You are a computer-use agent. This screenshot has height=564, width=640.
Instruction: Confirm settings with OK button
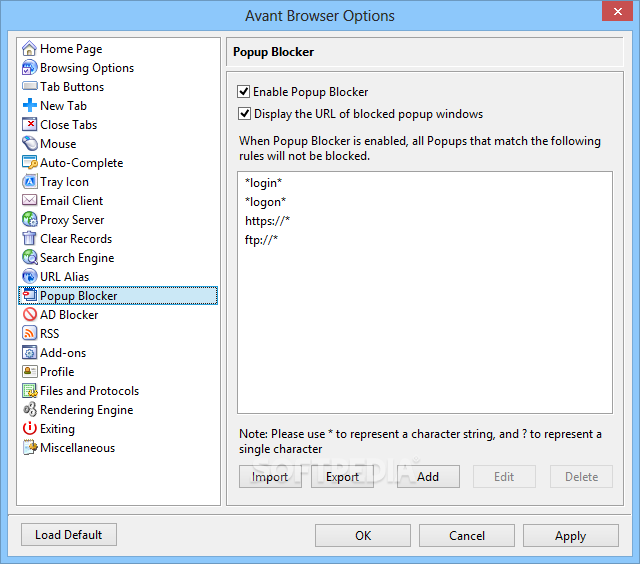(x=363, y=535)
